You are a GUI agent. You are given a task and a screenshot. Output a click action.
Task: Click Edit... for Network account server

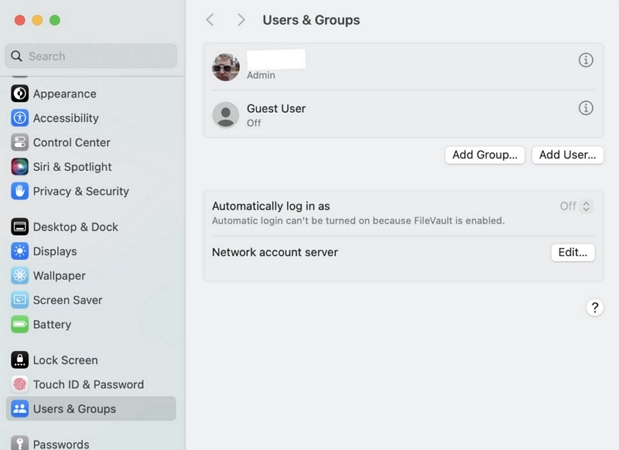click(573, 252)
